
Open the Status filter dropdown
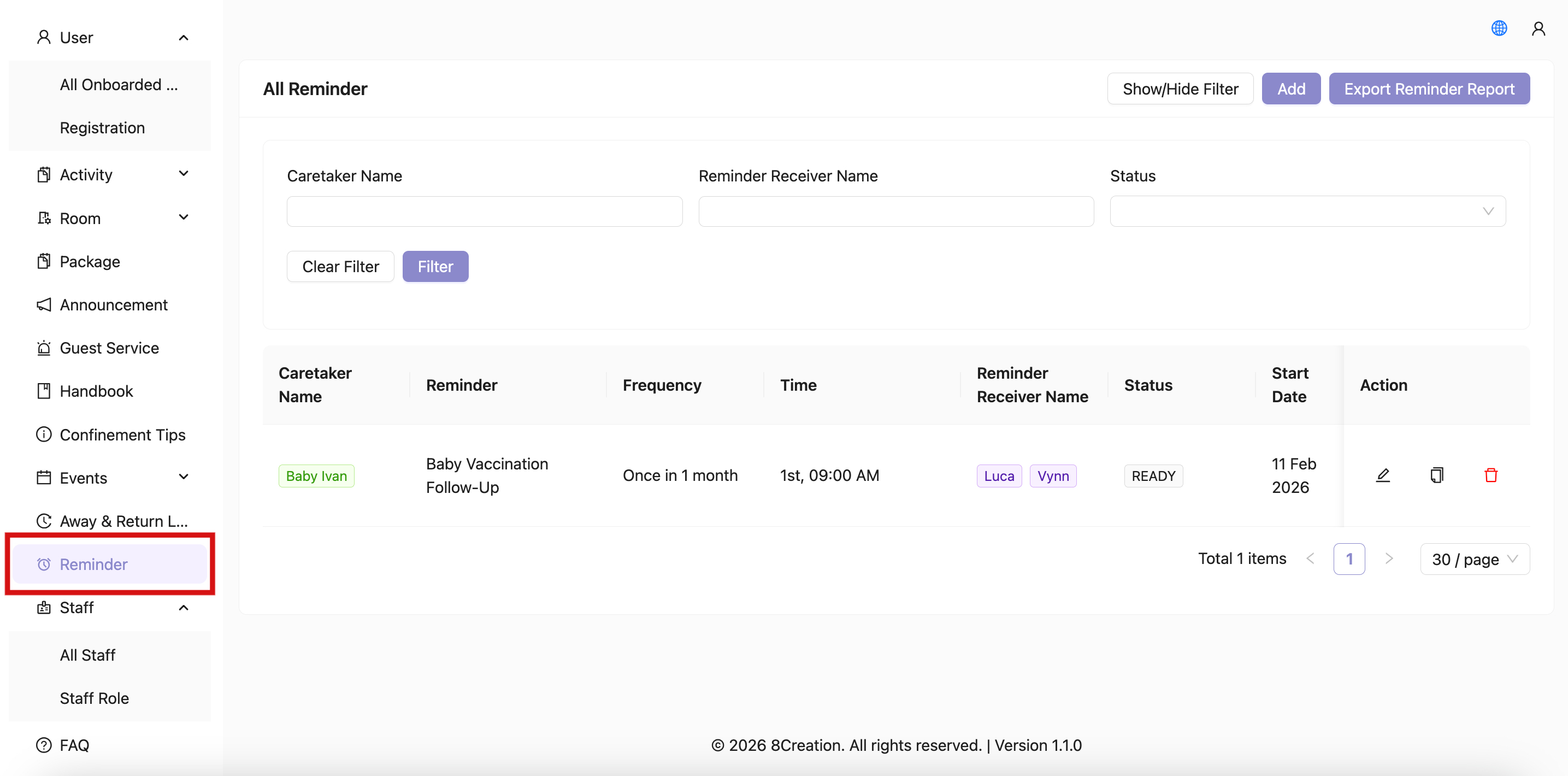tap(1307, 211)
